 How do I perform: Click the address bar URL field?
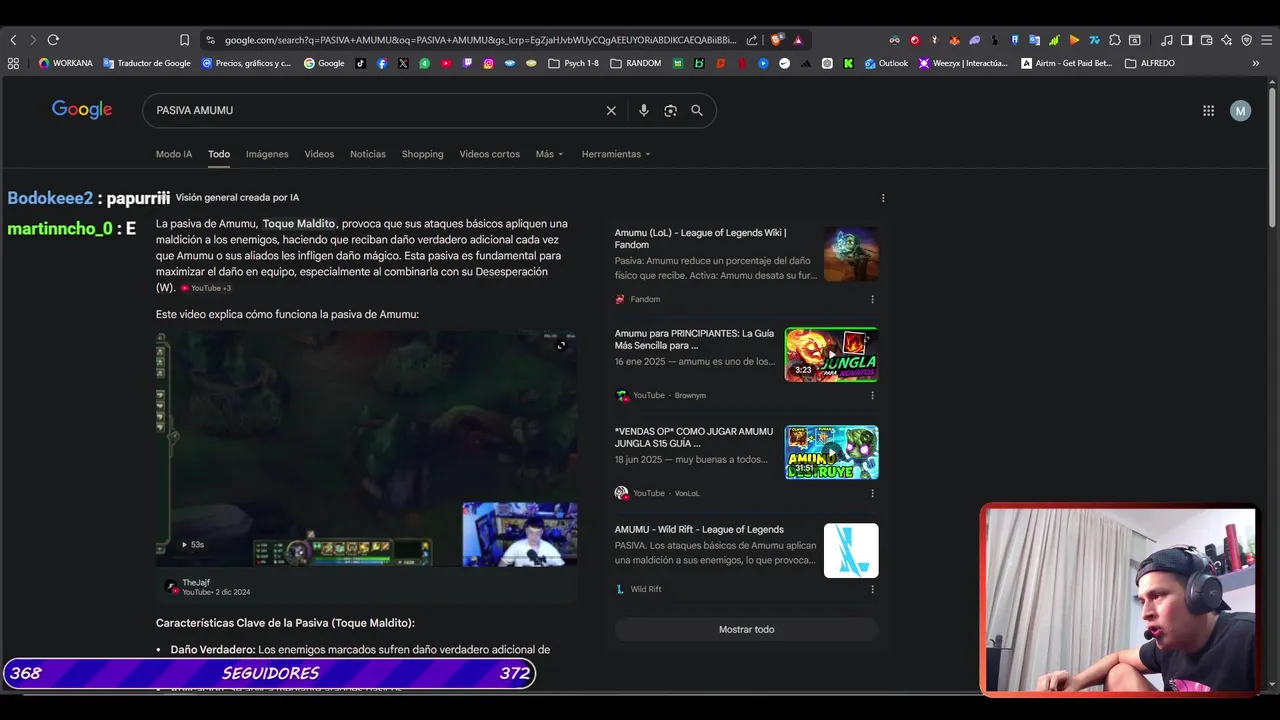[480, 40]
